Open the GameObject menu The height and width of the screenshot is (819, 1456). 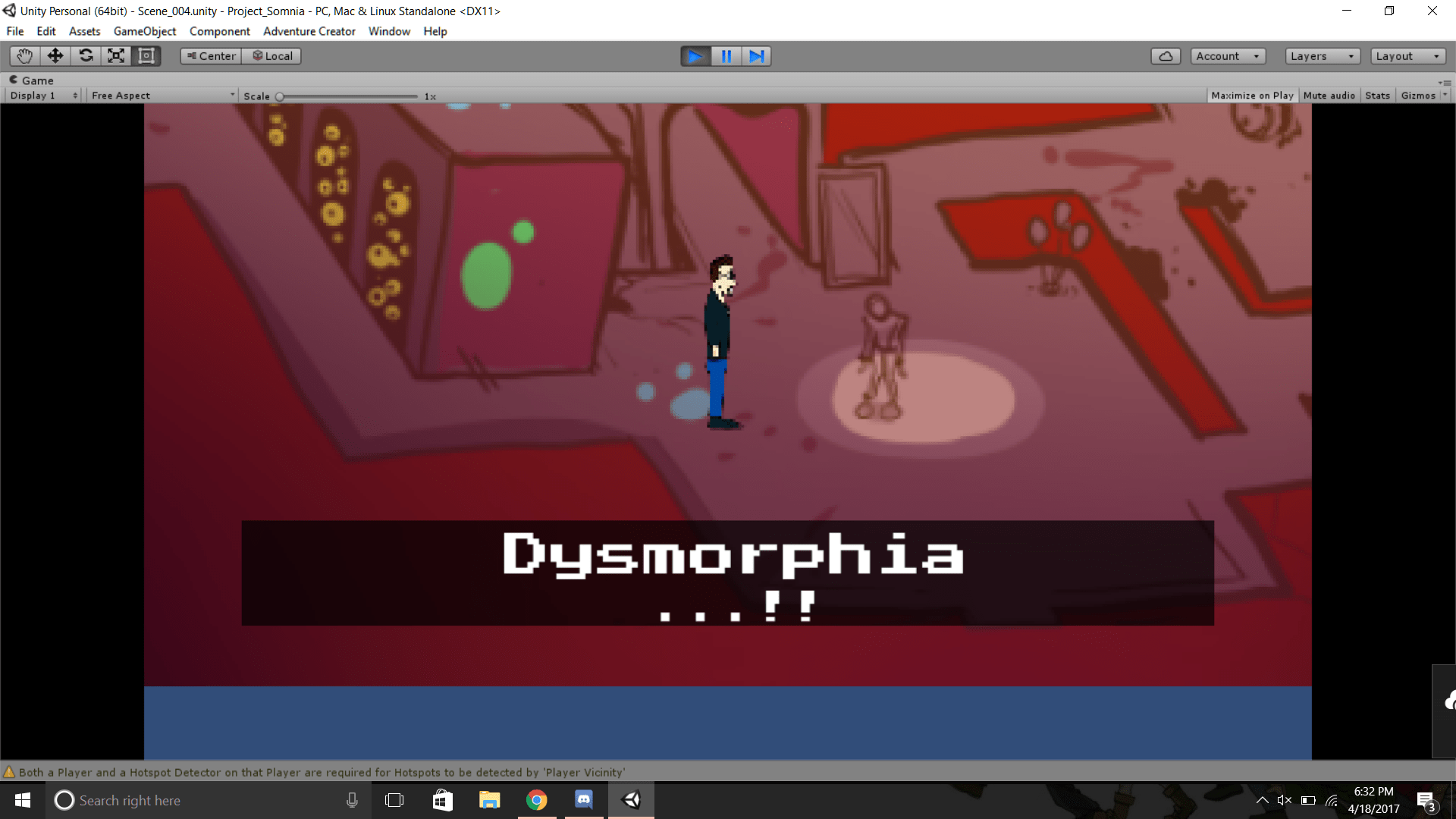[x=144, y=31]
